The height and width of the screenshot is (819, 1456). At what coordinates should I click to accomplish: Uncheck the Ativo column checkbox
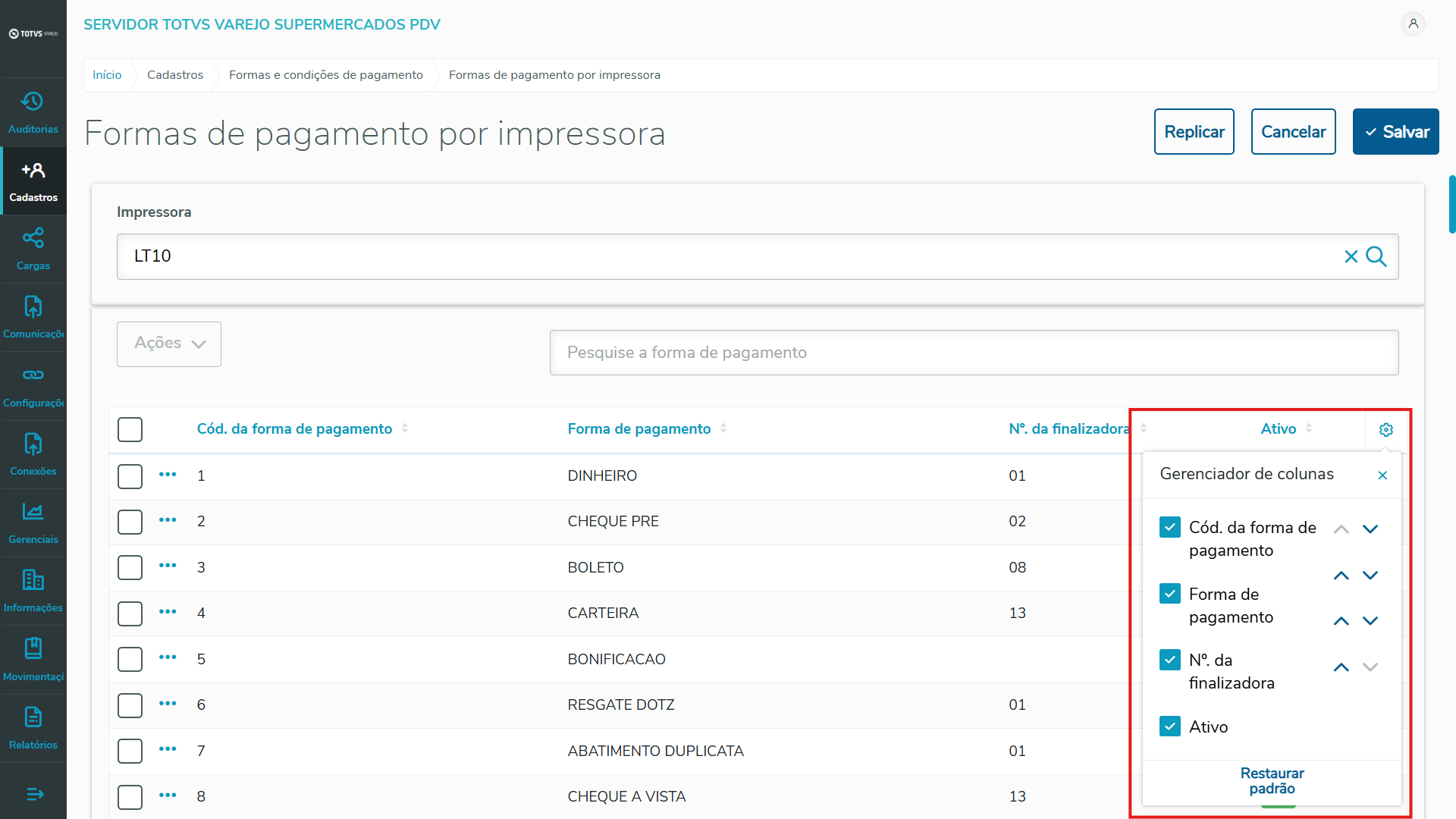pos(1169,726)
